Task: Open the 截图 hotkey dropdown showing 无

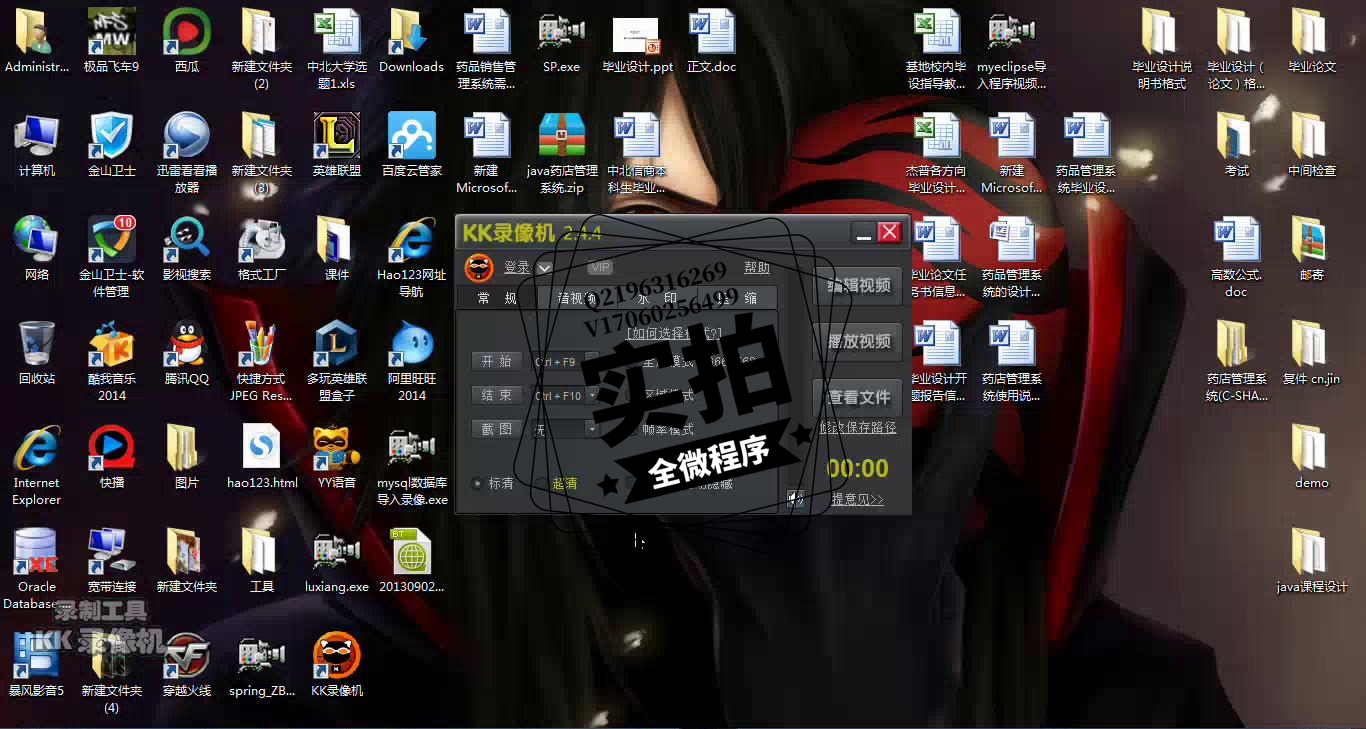Action: [x=592, y=430]
